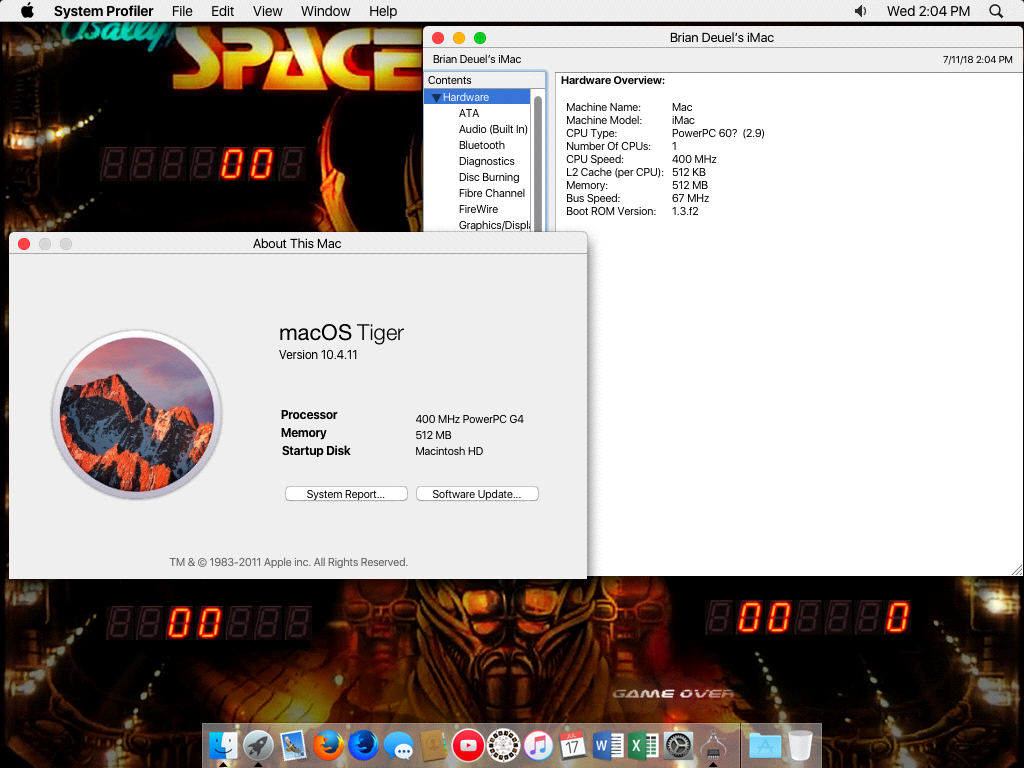Open the System Profiler menu
Image resolution: width=1024 pixels, height=768 pixels.
click(x=103, y=11)
